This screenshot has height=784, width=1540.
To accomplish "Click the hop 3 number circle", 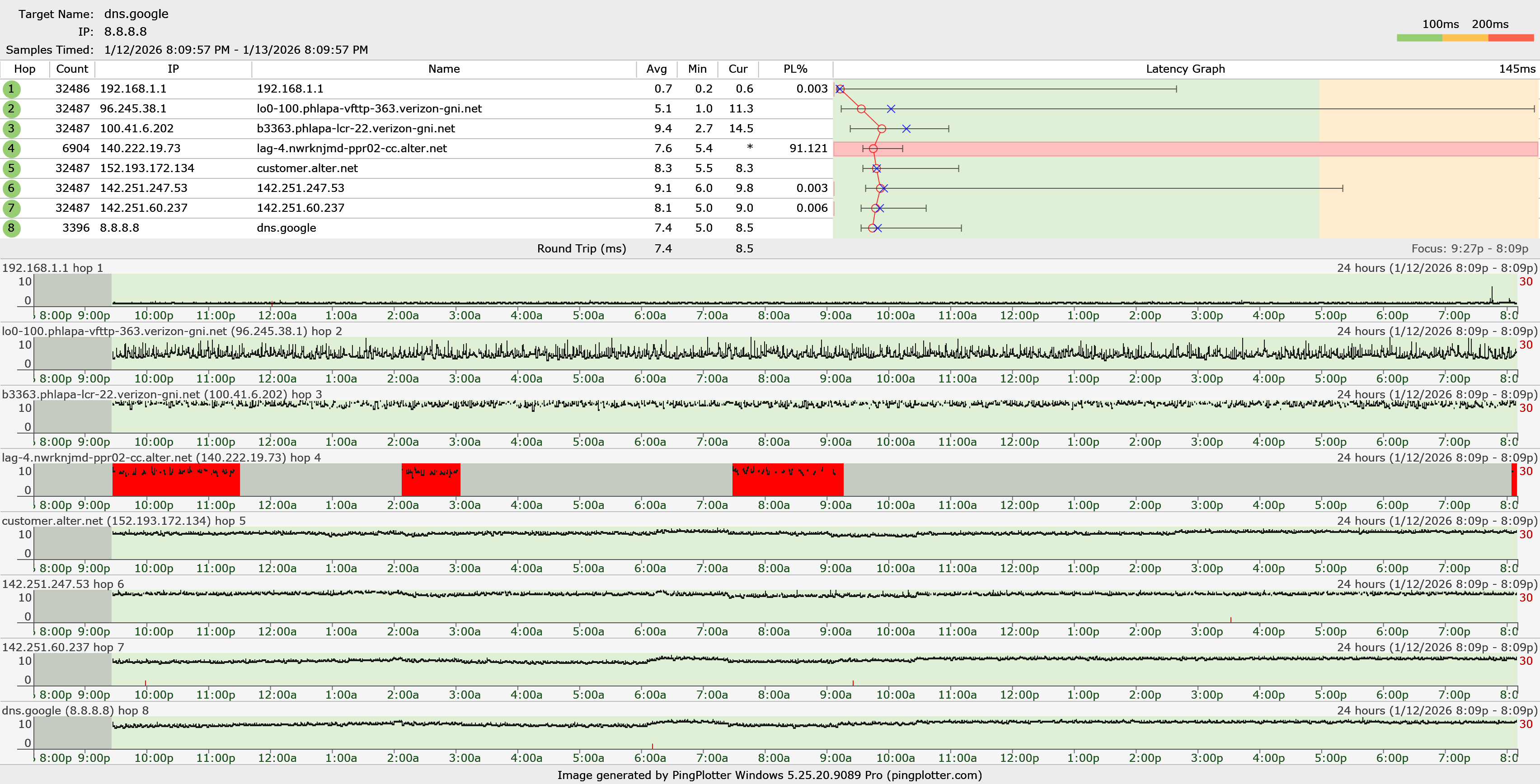I will point(11,128).
